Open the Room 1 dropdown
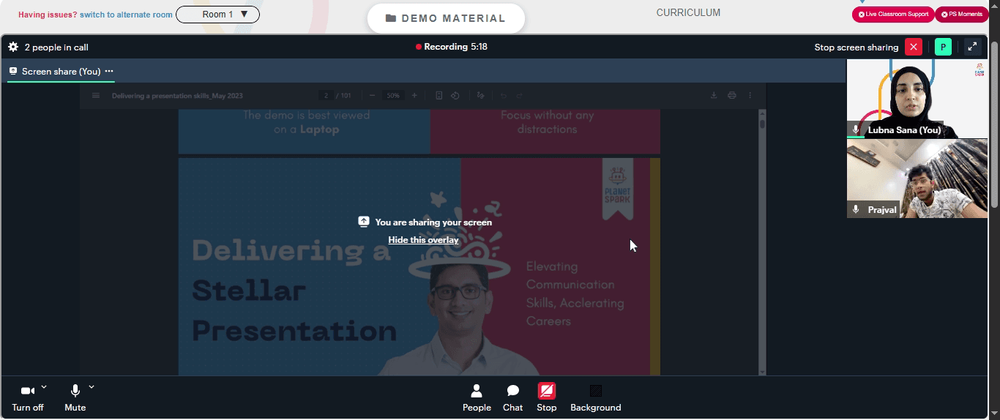The height and width of the screenshot is (420, 1000). pyautogui.click(x=217, y=14)
